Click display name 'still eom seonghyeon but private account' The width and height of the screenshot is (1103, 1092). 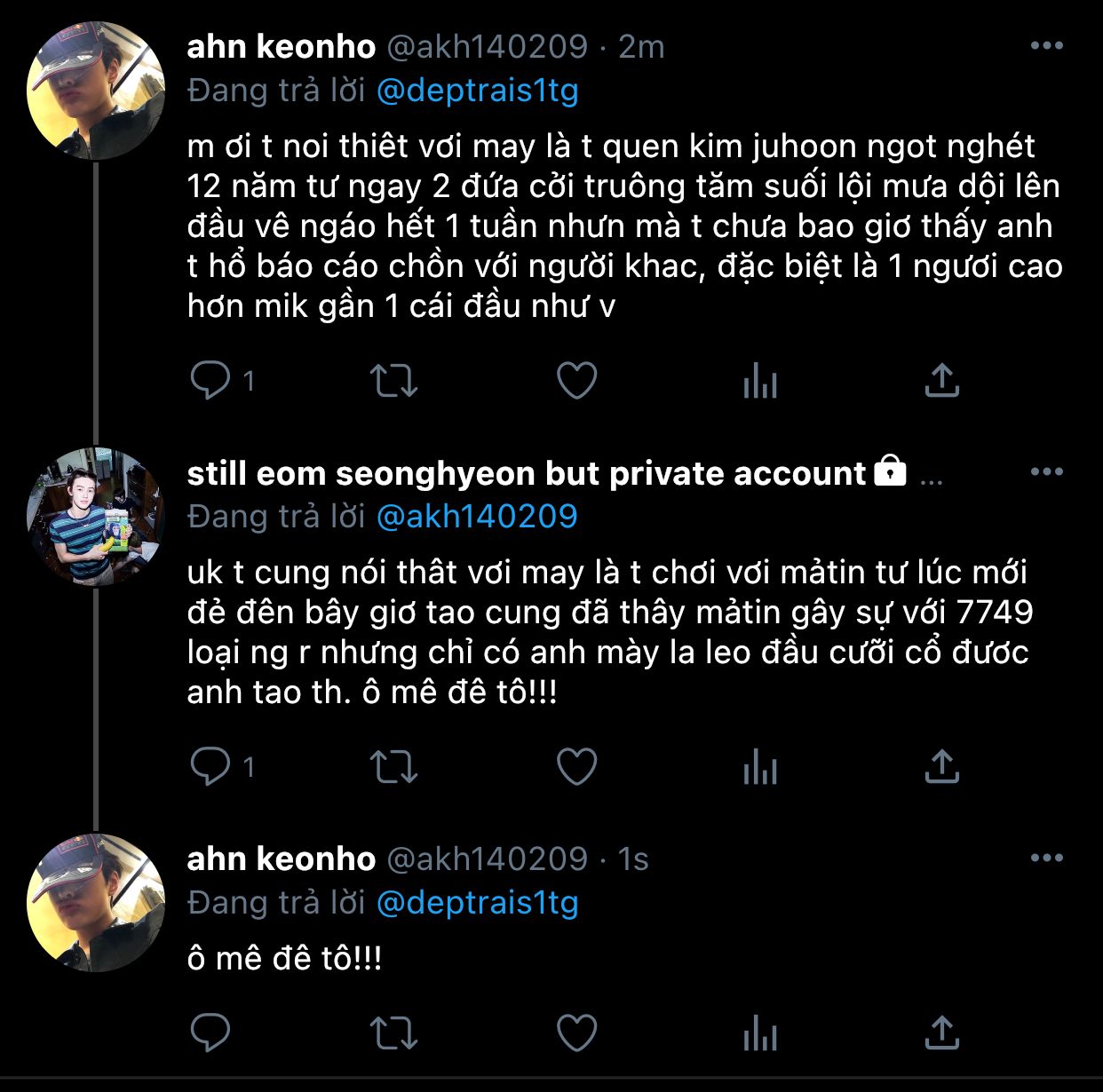point(526,473)
